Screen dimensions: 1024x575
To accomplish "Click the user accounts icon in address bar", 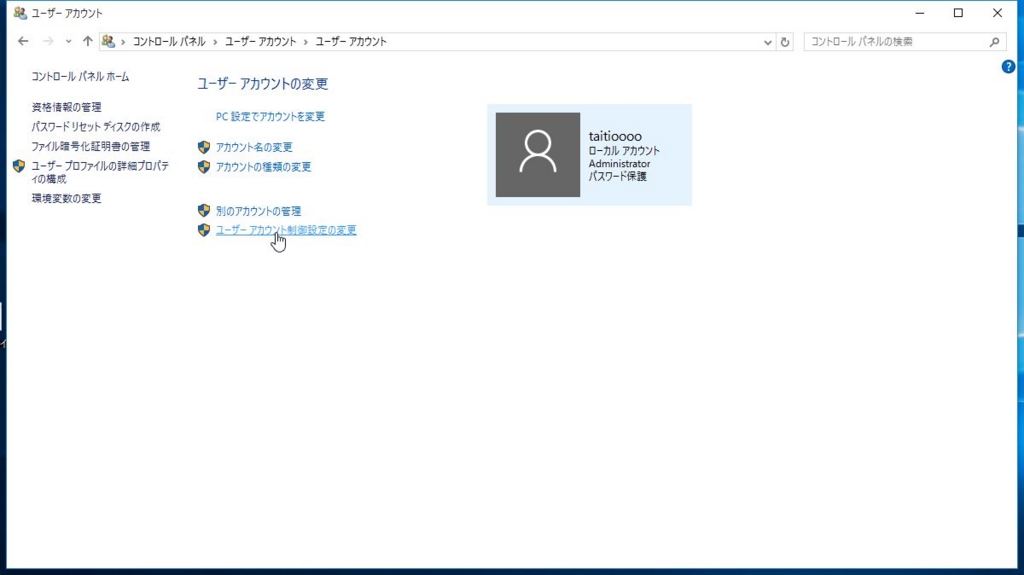I will pos(108,41).
